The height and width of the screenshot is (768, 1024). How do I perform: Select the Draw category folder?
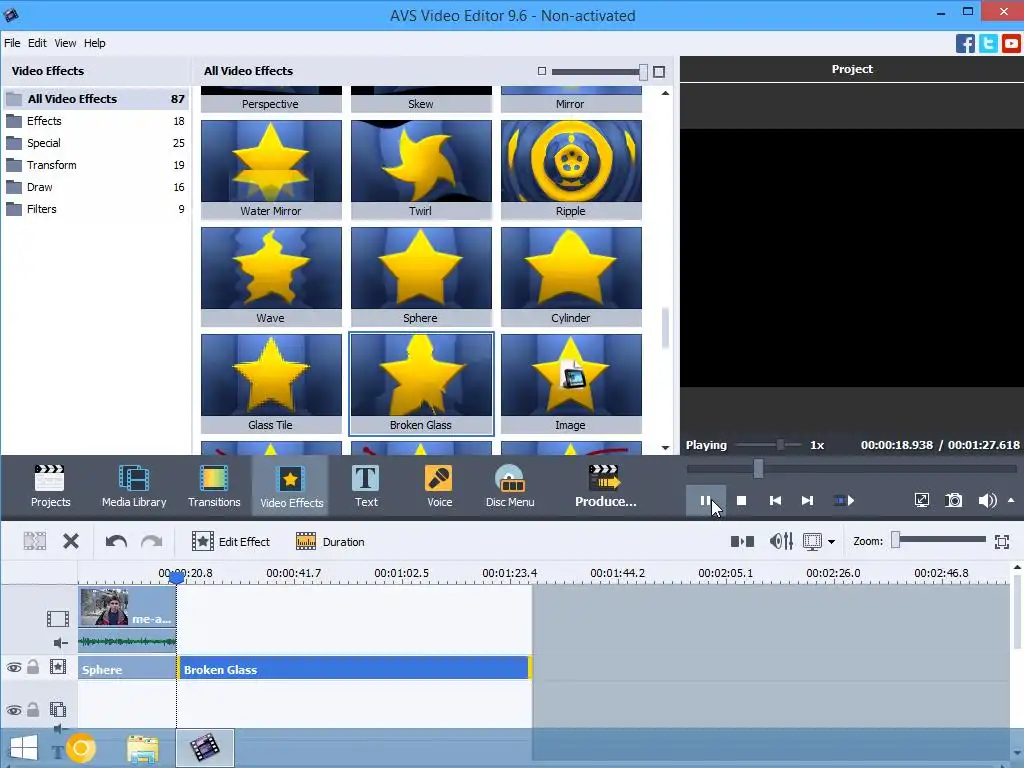pyautogui.click(x=96, y=187)
